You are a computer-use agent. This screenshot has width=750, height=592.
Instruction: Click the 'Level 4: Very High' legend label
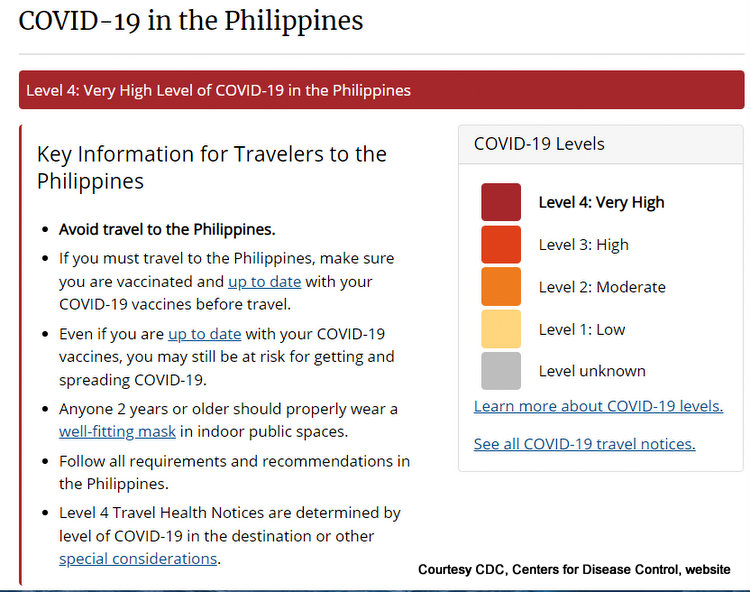(x=601, y=202)
